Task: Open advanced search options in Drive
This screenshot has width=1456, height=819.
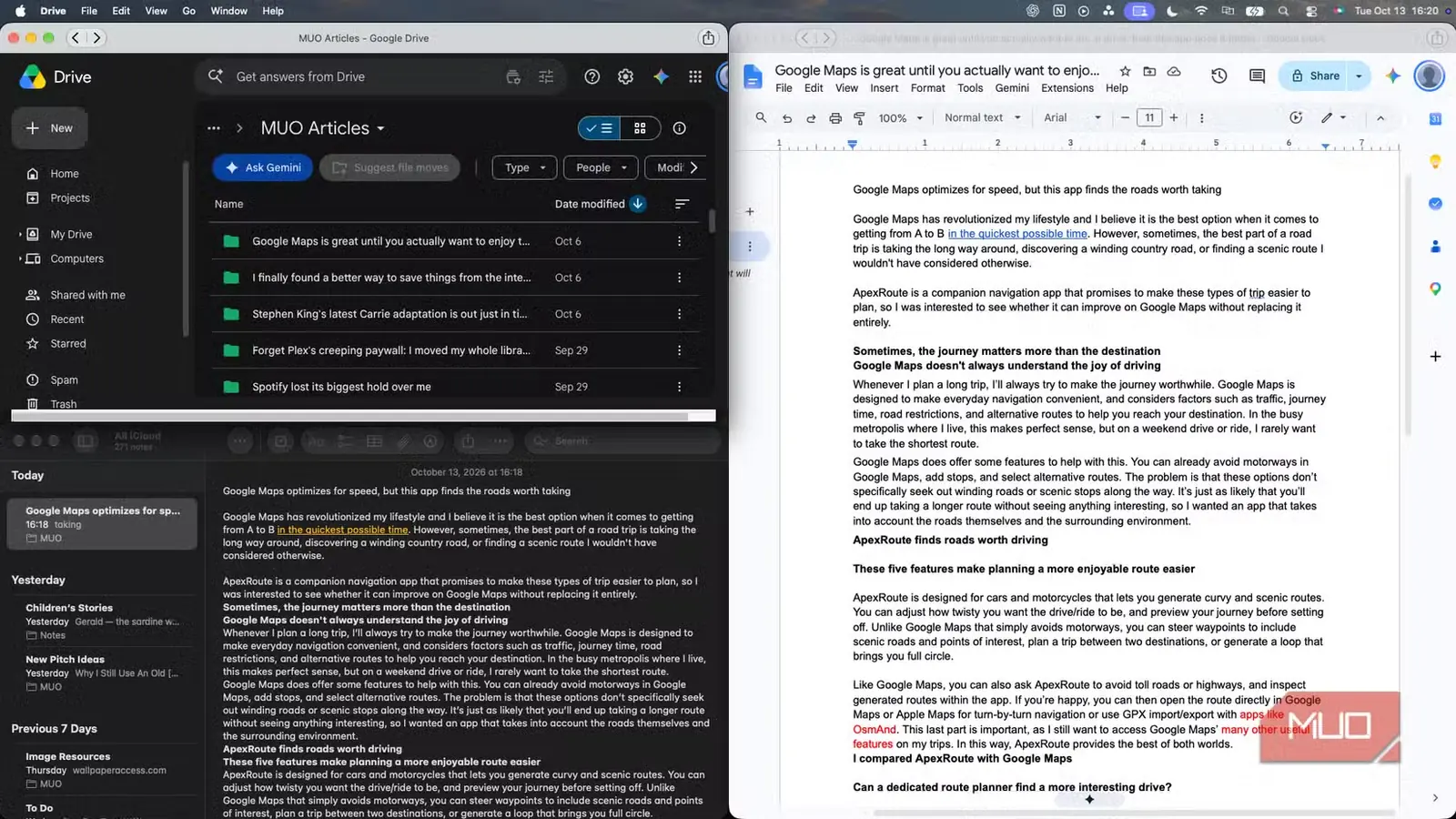Action: 546,77
